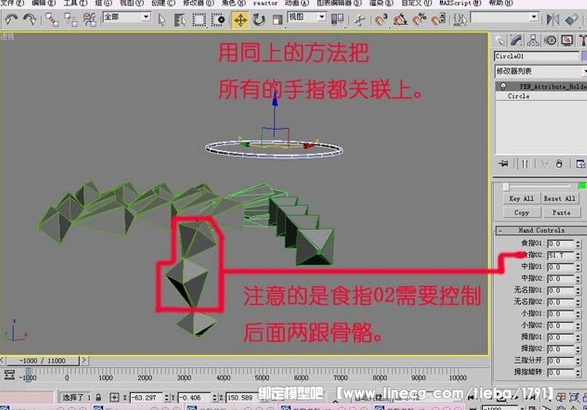Toggle Show End Result icon

click(x=524, y=164)
